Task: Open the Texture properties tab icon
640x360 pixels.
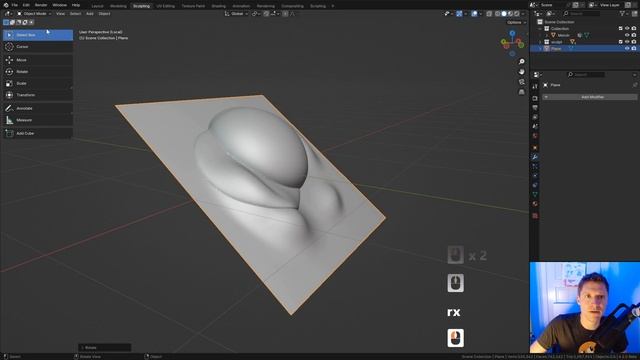Action: click(x=535, y=216)
